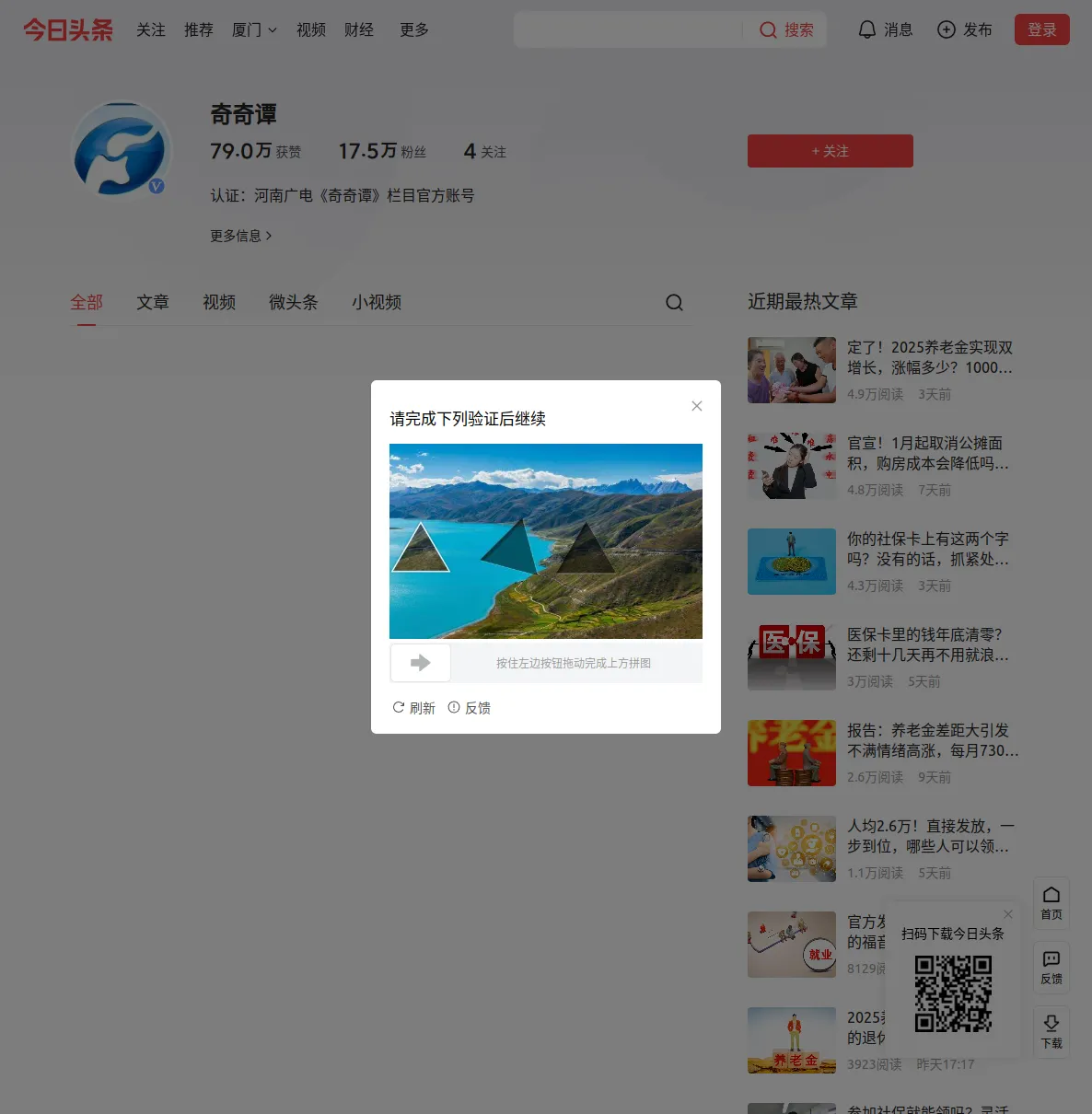Viewport: 1092px width, 1114px height.
Task: Open the 更多 navigation menu
Action: (x=414, y=29)
